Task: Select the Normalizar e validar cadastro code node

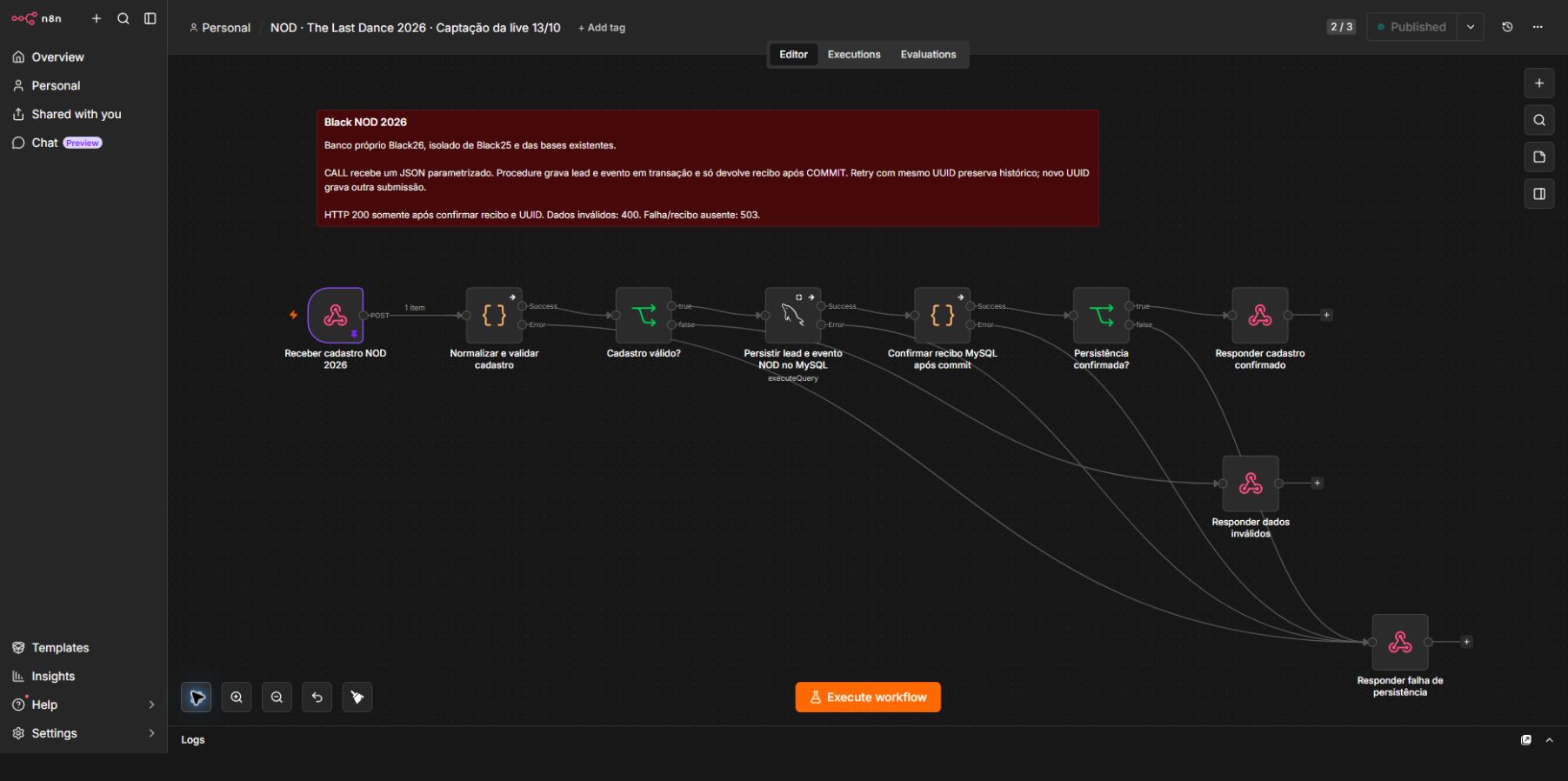Action: point(494,315)
